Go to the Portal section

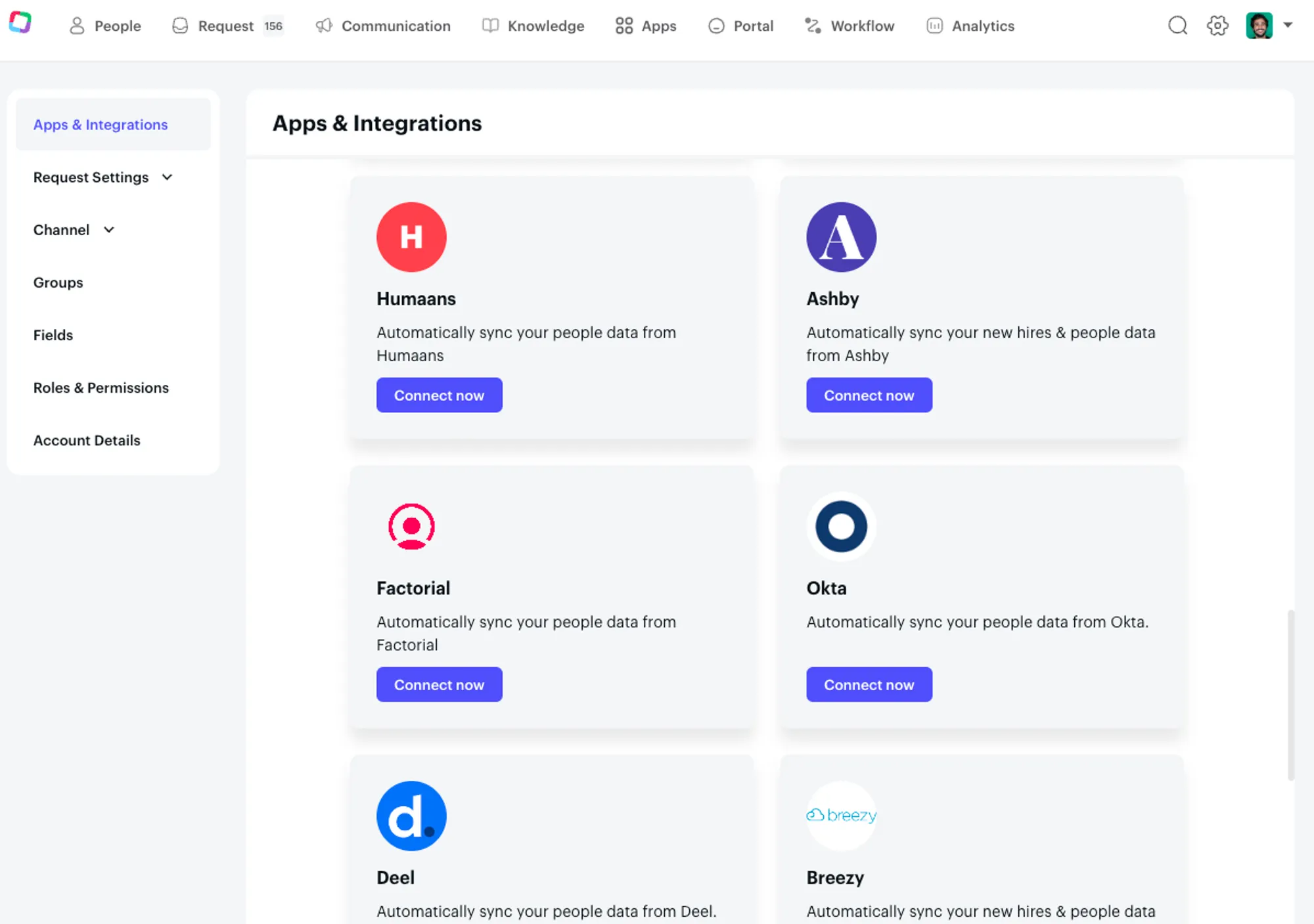[x=740, y=26]
